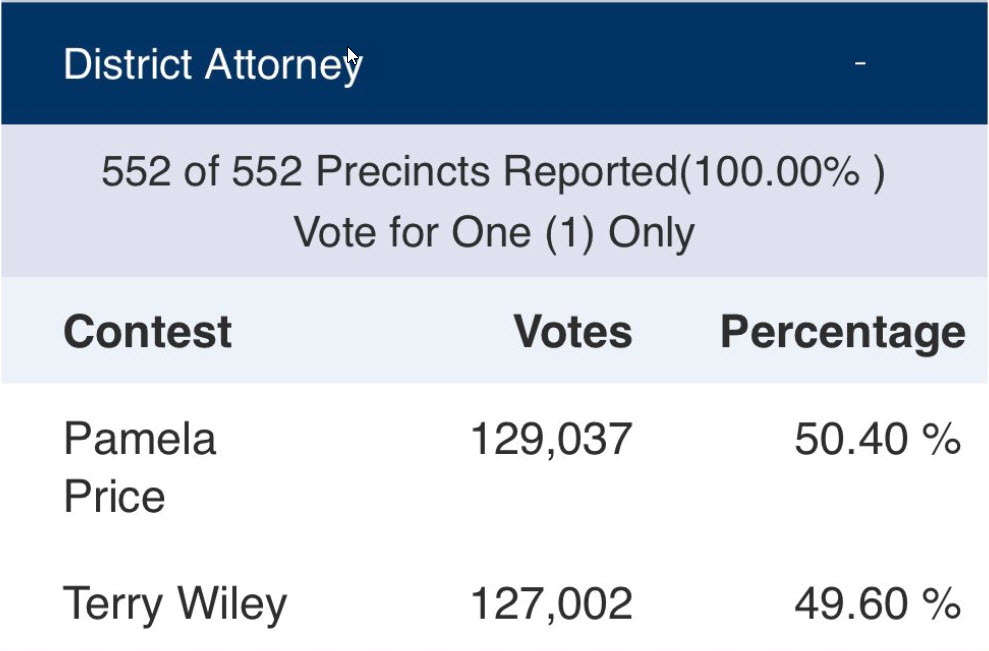The width and height of the screenshot is (989, 651).
Task: Click the word "Reported" in precinct status
Action: (x=589, y=173)
